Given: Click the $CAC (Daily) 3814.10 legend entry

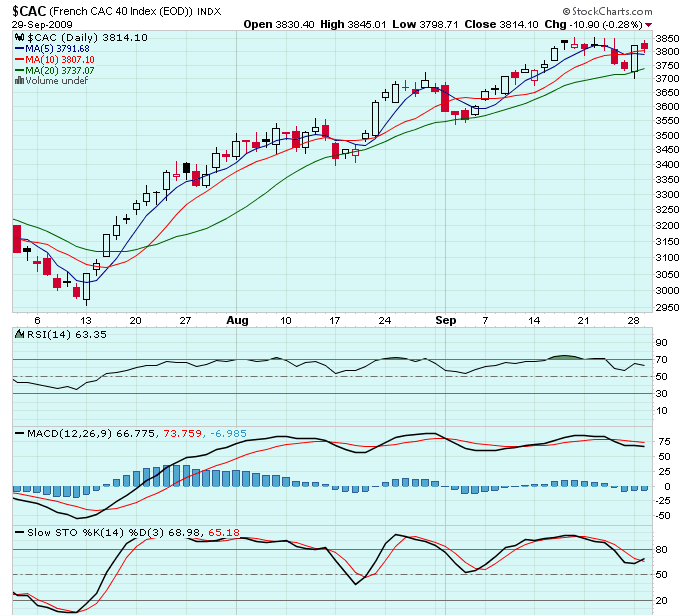Looking at the screenshot, I should tap(87, 38).
